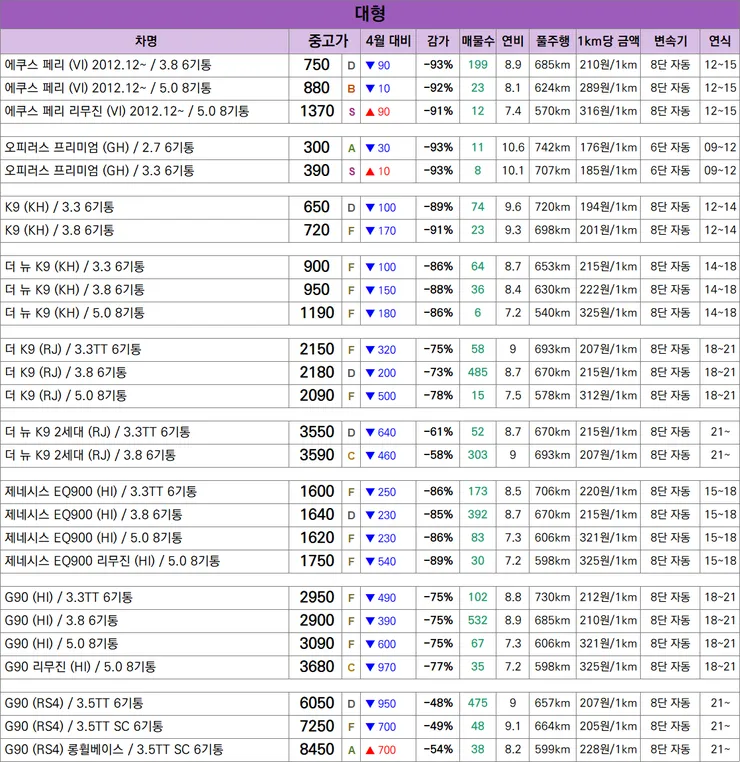This screenshot has width=740, height=762.
Task: Click the 대형 title header
Action: pyautogui.click(x=370, y=14)
